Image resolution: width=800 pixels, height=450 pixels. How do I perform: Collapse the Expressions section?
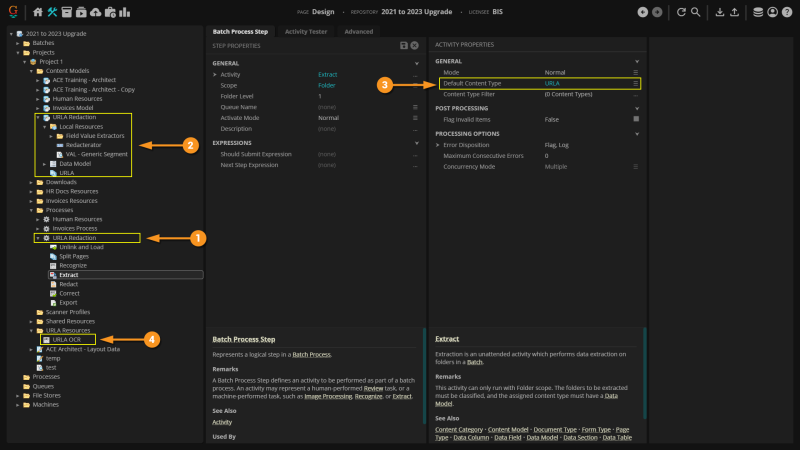pos(415,143)
